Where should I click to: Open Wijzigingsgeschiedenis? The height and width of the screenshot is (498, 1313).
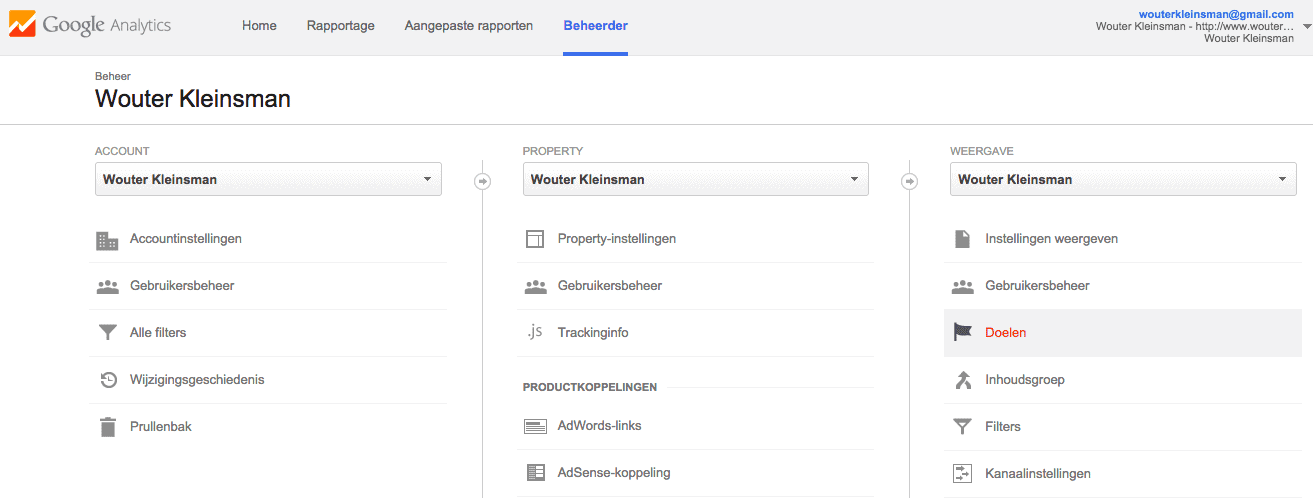pyautogui.click(x=197, y=380)
